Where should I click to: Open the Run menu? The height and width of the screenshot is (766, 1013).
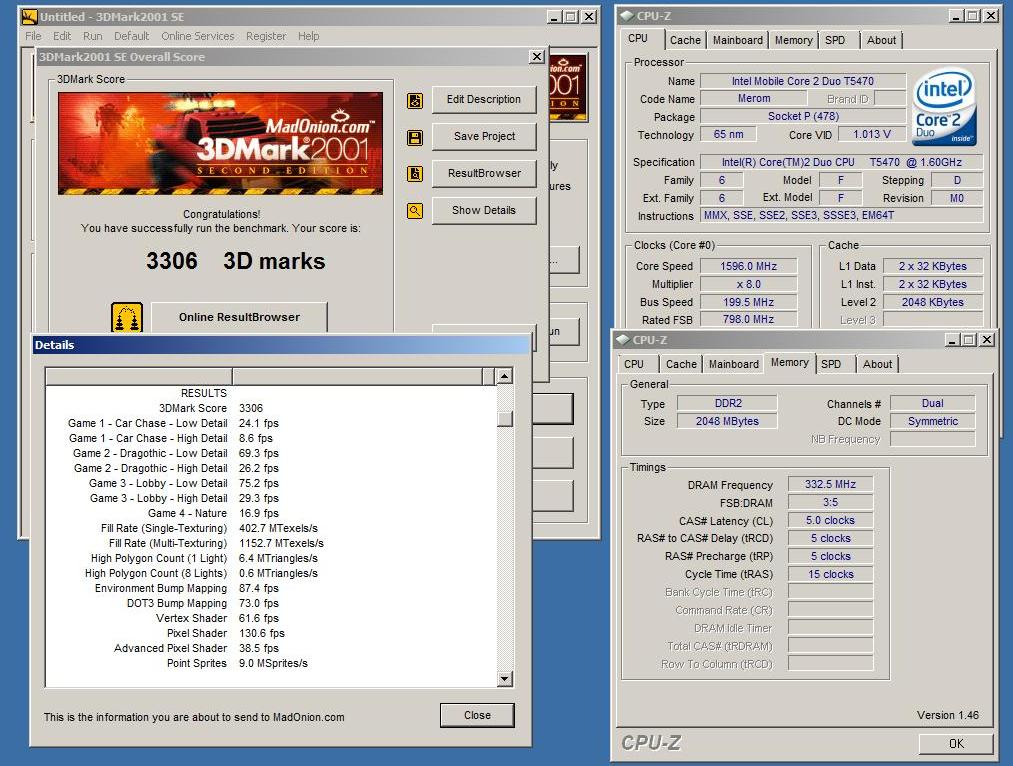click(x=92, y=36)
